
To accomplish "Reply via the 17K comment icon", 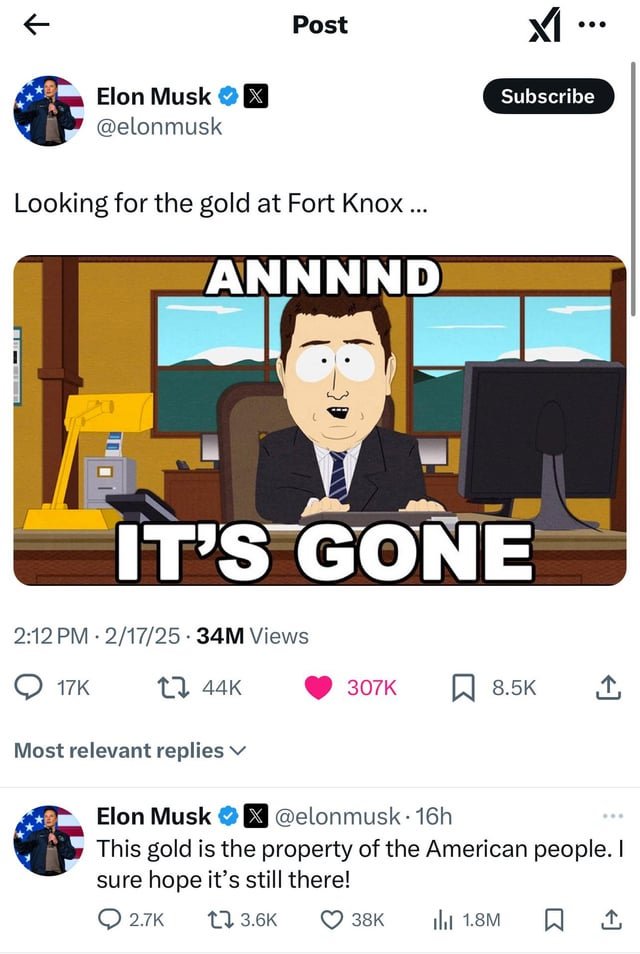I will point(28,688).
